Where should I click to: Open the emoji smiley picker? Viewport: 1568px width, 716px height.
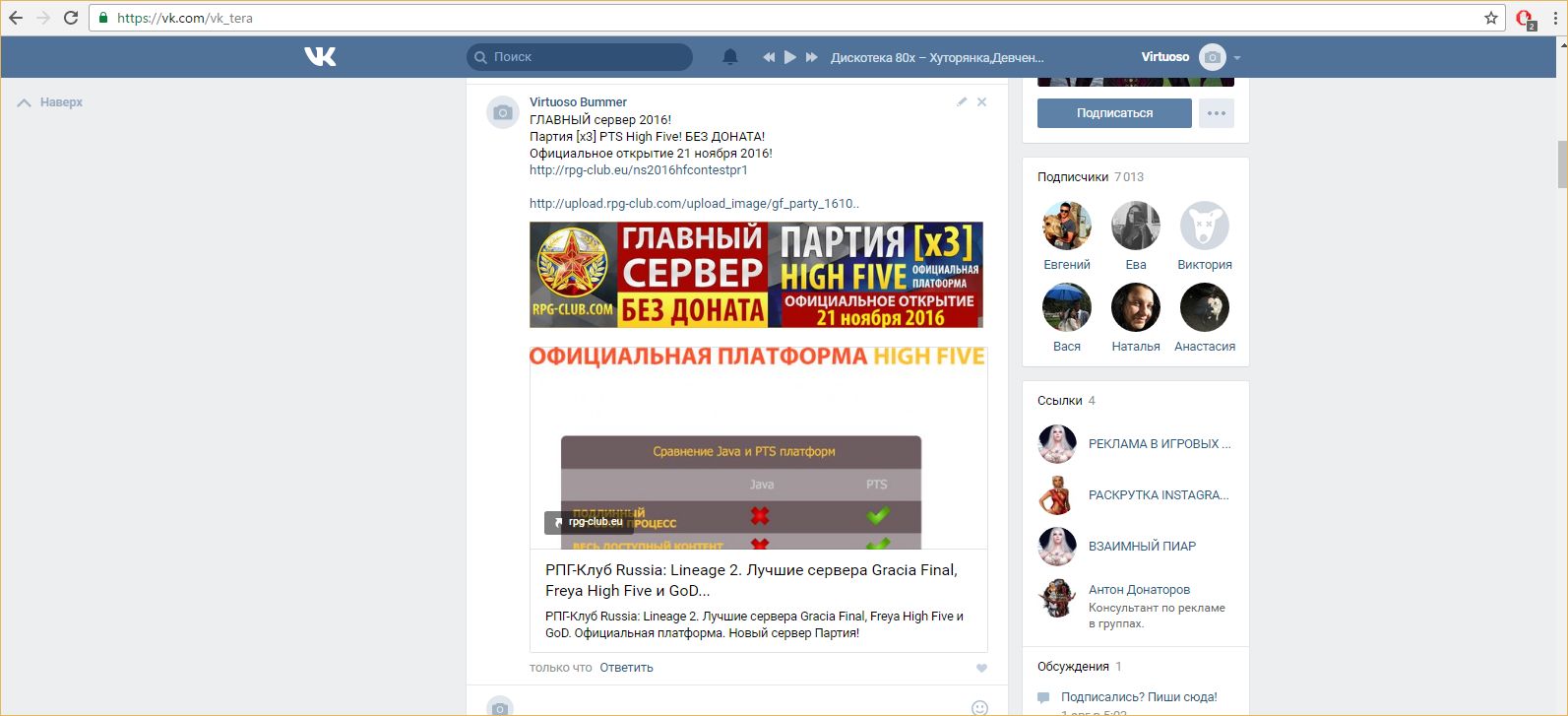point(979,707)
